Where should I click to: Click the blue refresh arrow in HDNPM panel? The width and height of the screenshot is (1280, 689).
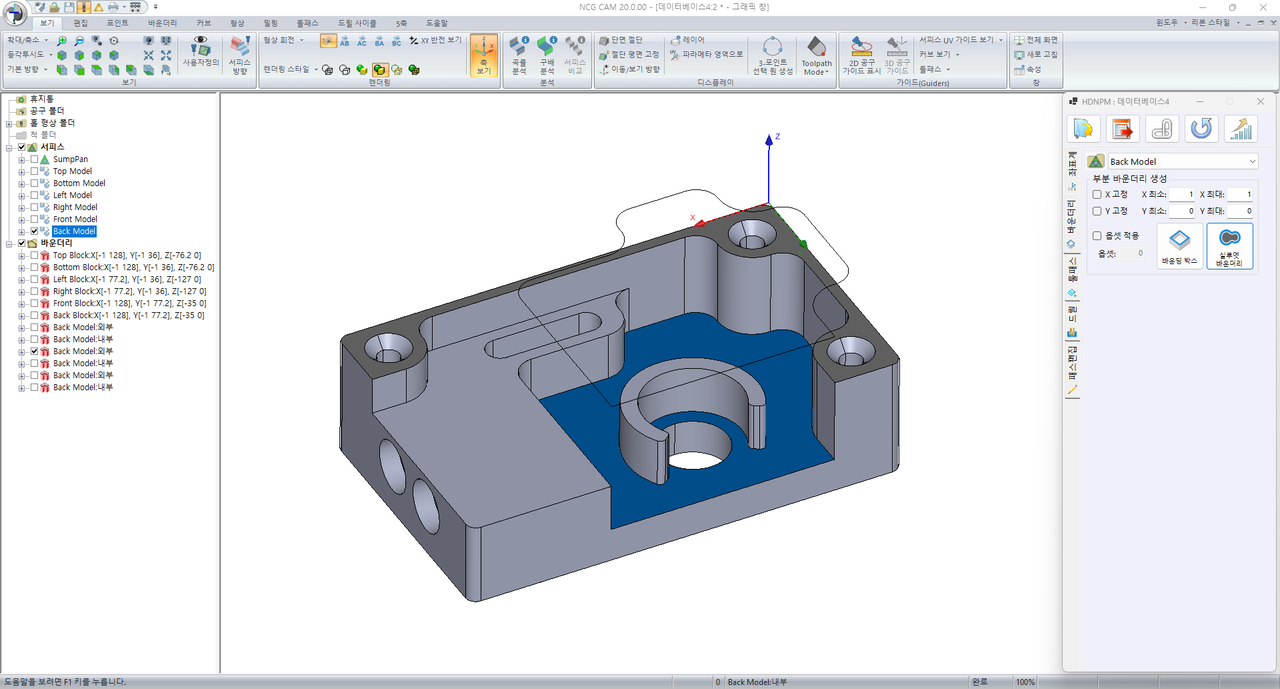1201,129
